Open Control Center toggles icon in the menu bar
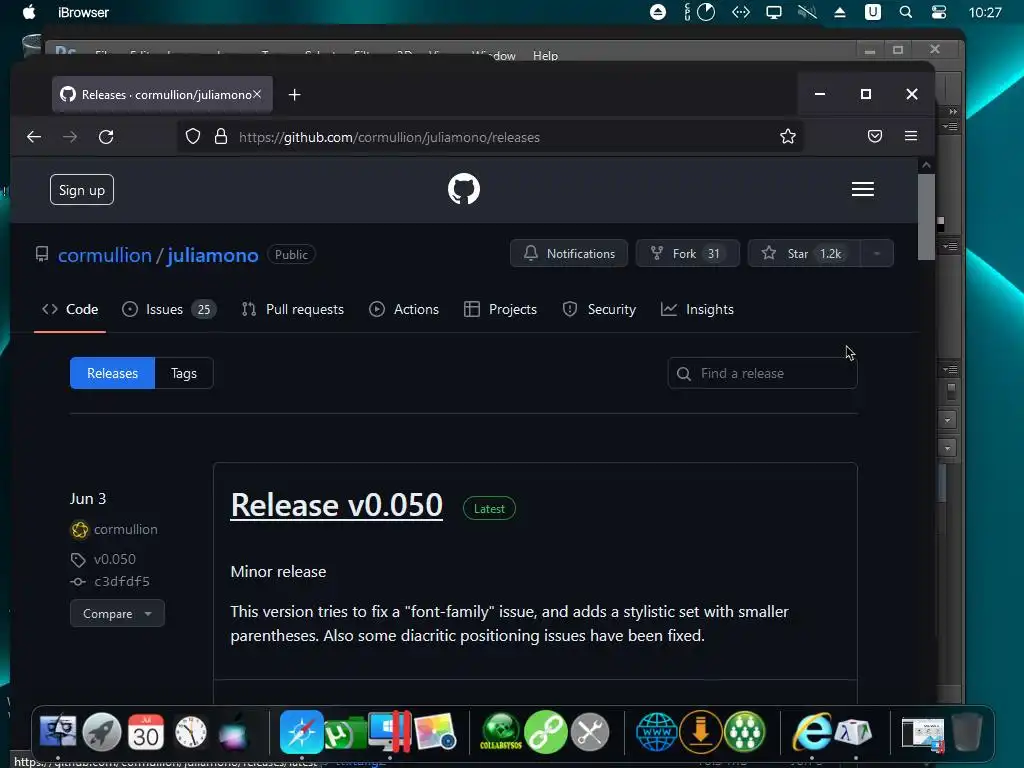Viewport: 1024px width, 768px height. (938, 12)
